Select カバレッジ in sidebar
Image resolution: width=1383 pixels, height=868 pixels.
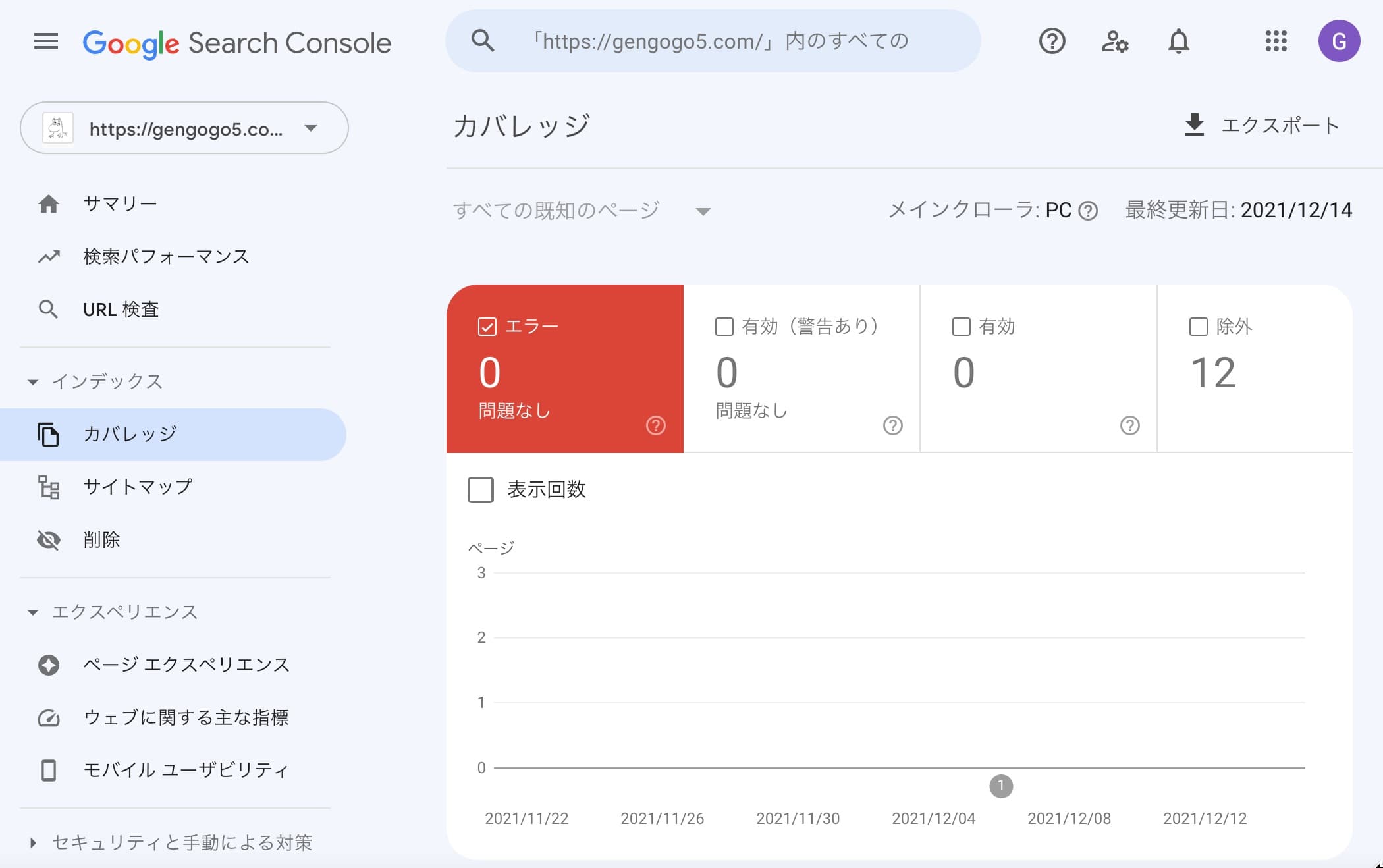[173, 435]
